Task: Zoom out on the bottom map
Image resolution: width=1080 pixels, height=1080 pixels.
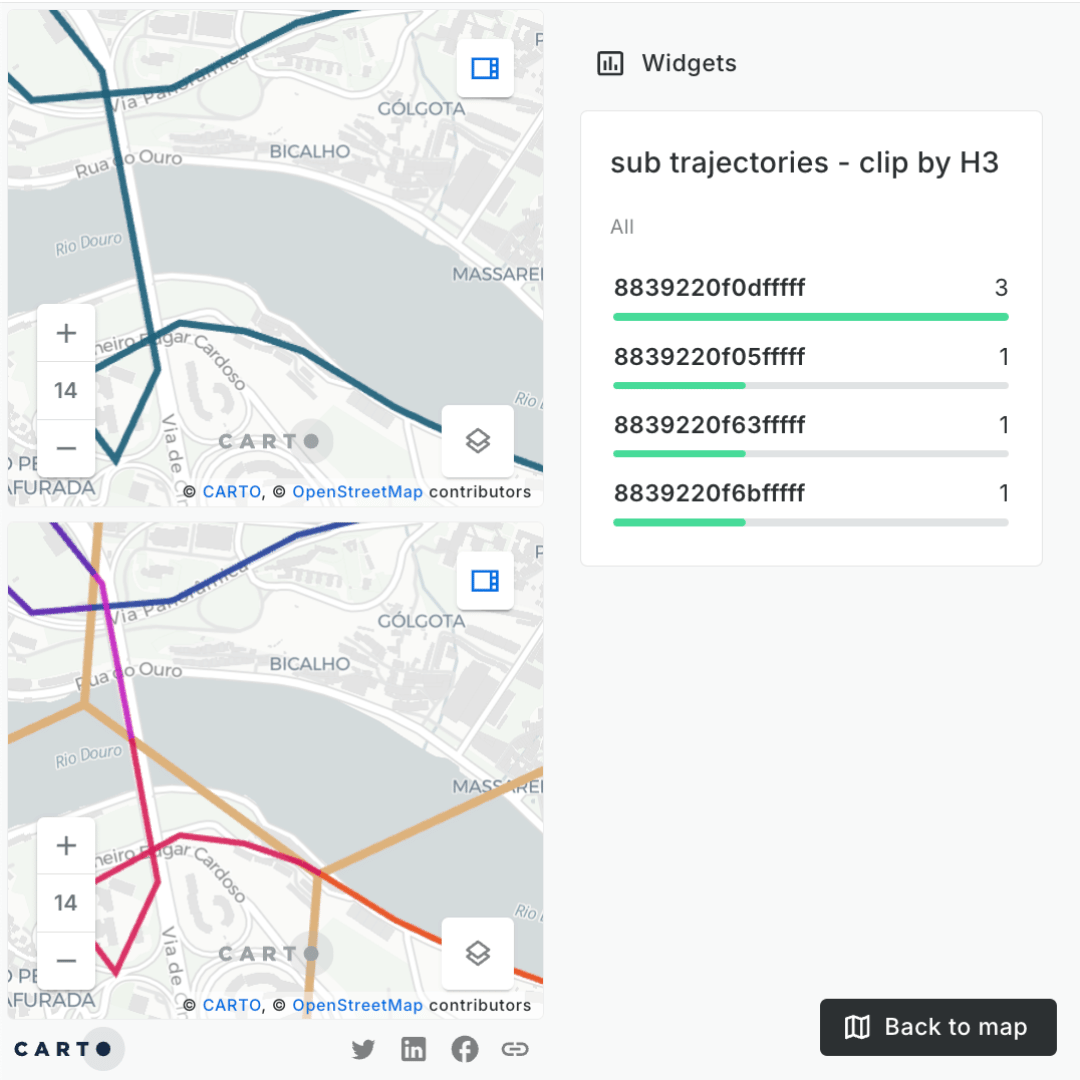Action: [x=66, y=961]
